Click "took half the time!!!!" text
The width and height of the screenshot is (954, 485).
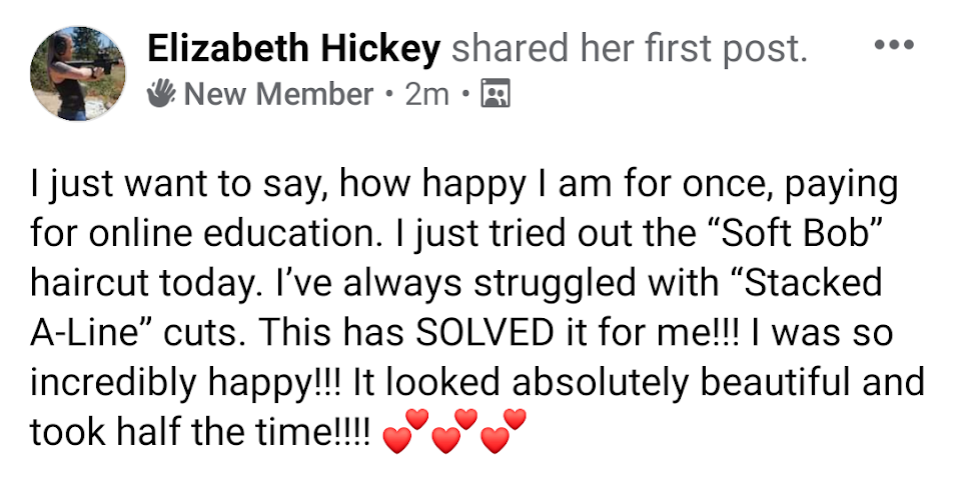[x=202, y=431]
